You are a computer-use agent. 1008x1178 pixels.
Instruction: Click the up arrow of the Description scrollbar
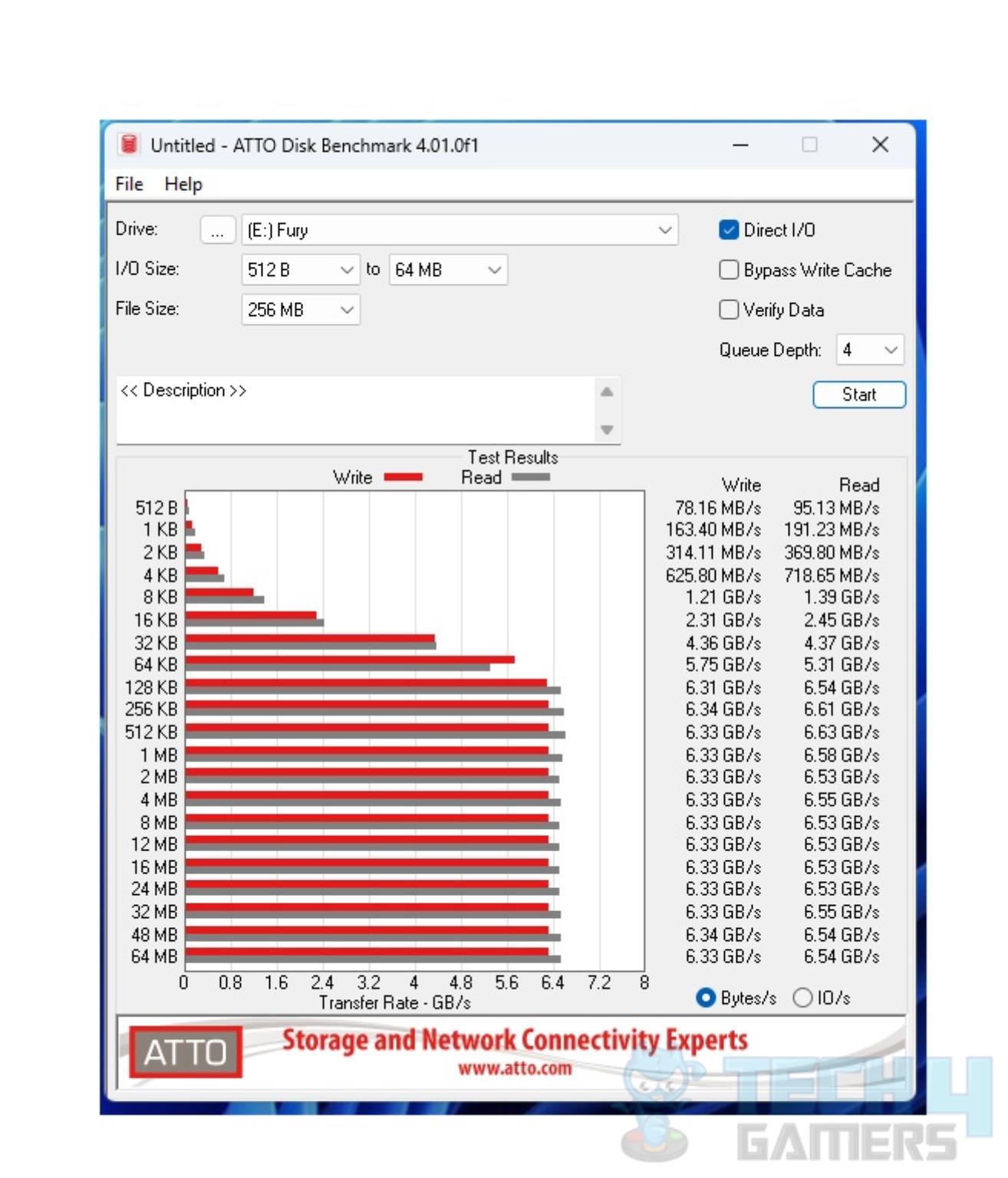607,392
